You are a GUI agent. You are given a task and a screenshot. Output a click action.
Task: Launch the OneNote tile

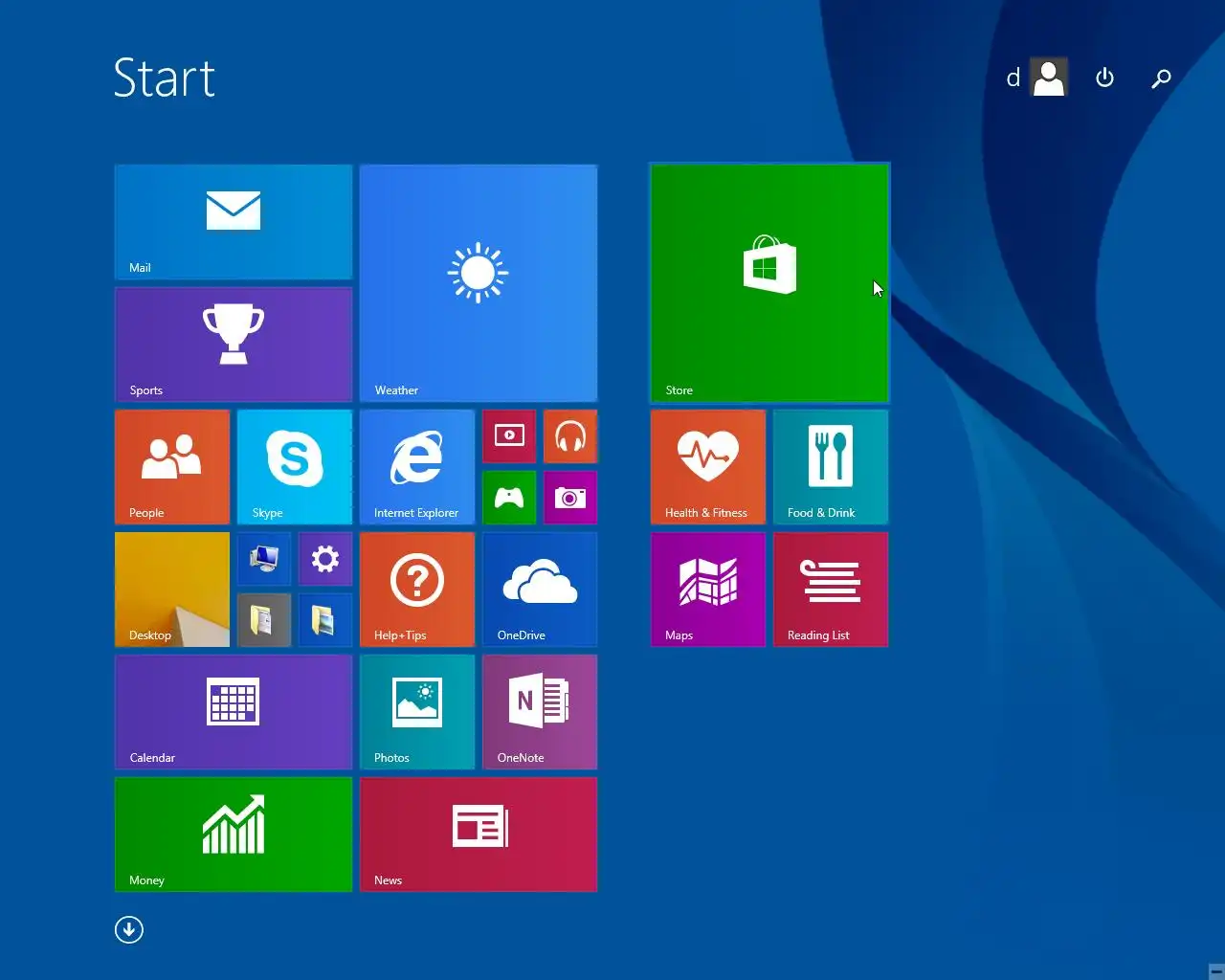(540, 712)
